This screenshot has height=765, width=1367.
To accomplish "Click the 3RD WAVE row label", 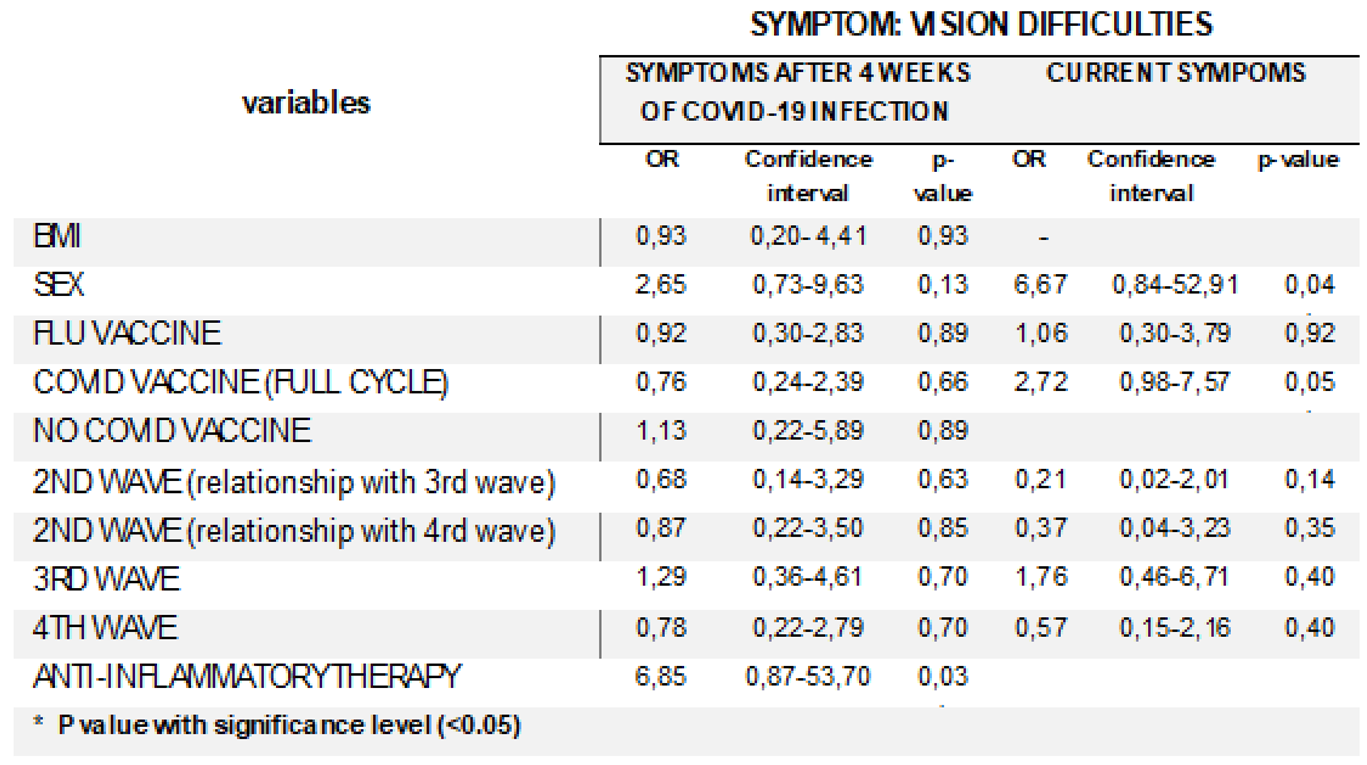I will click(106, 578).
